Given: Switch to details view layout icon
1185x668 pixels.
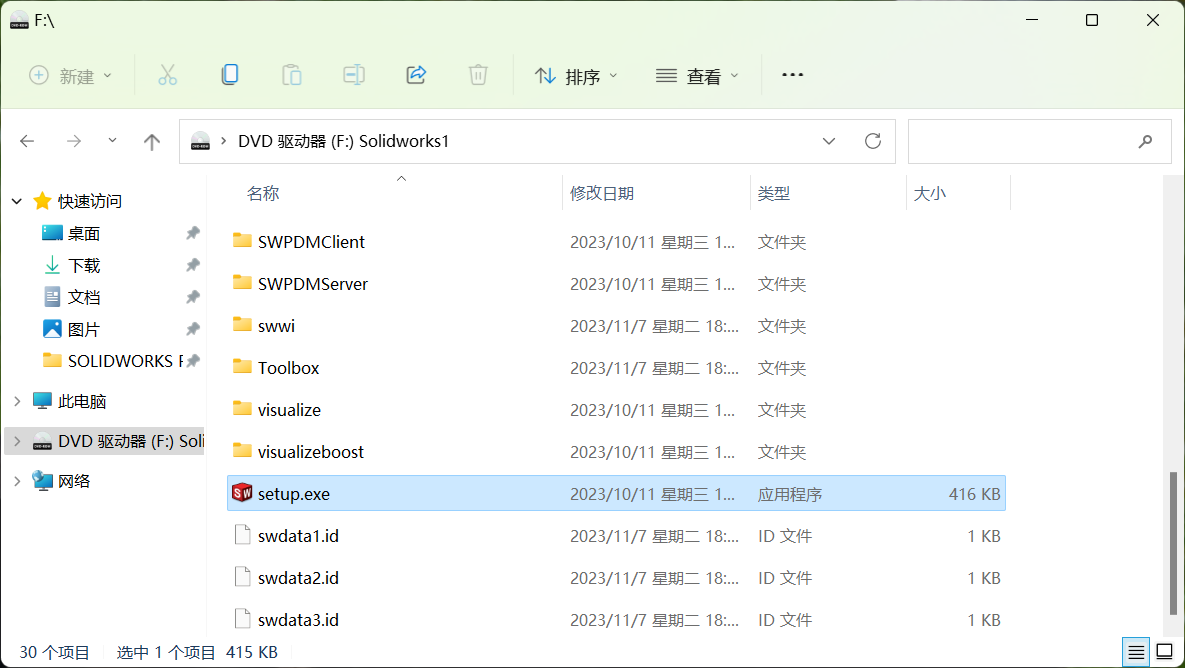Looking at the screenshot, I should click(1136, 653).
